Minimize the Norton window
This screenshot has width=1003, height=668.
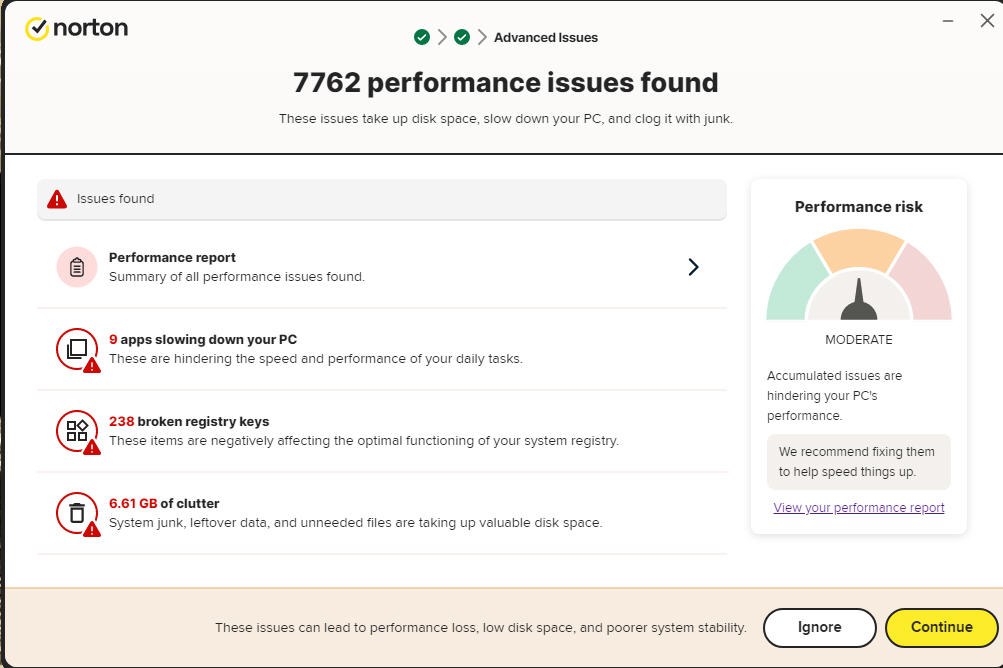click(947, 21)
